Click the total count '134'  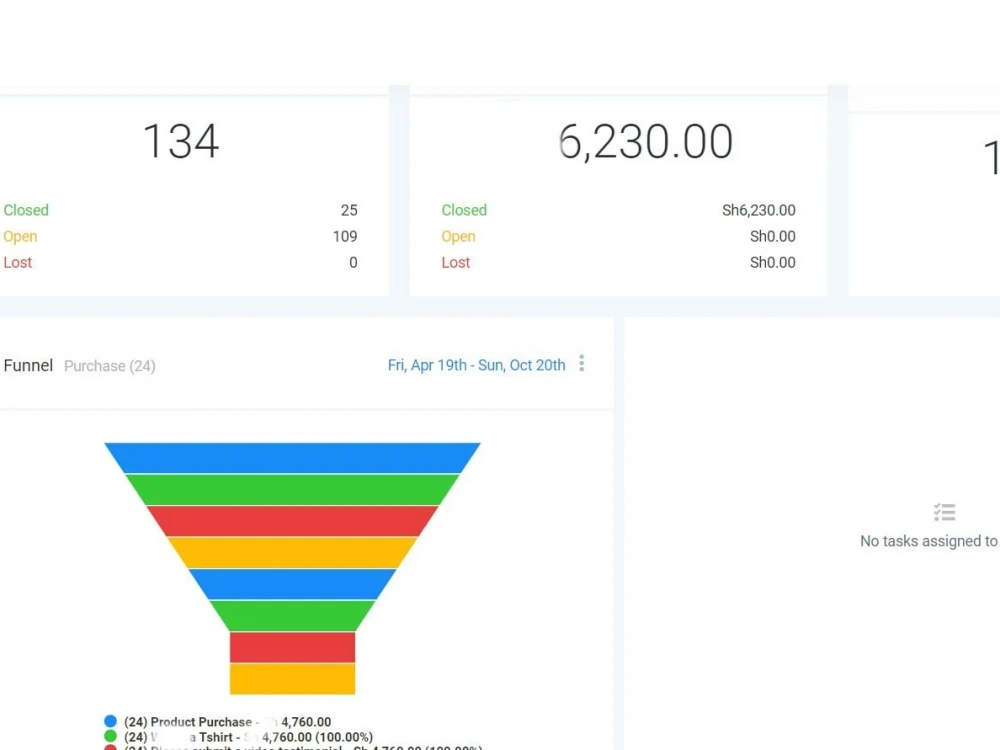pyautogui.click(x=181, y=141)
